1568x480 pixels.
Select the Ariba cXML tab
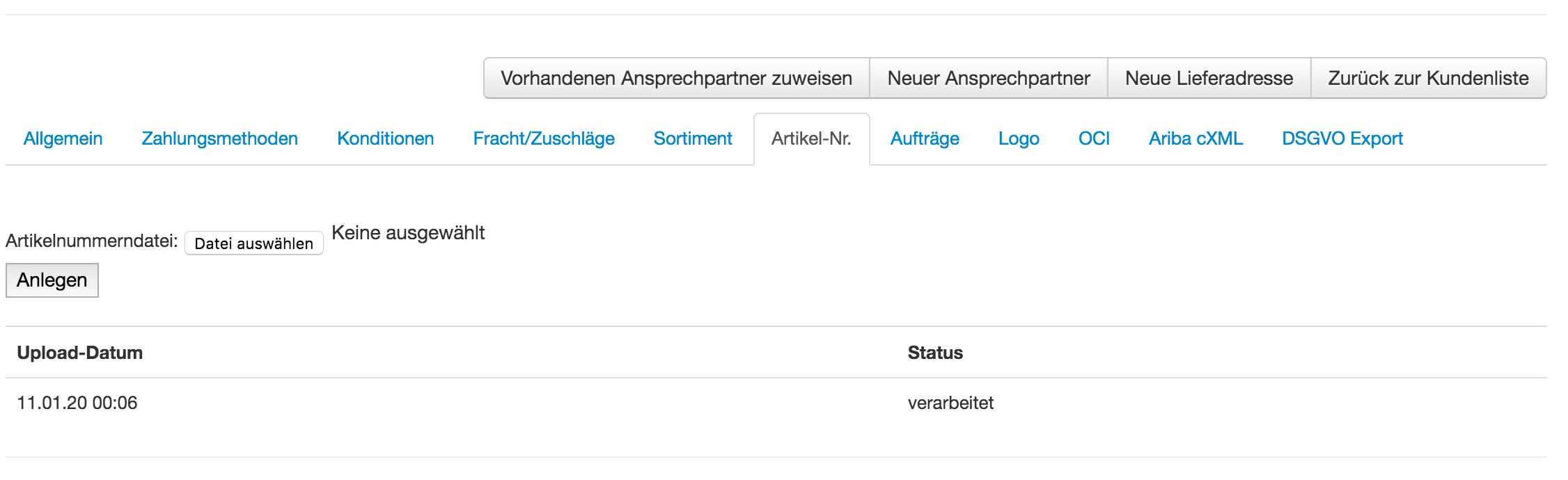point(1195,138)
